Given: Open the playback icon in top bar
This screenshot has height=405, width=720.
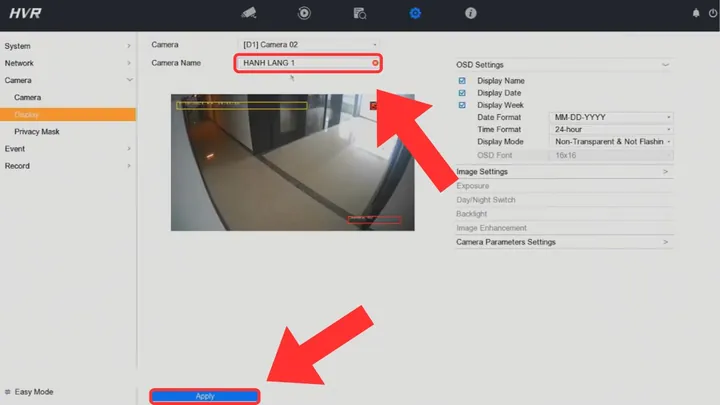Looking at the screenshot, I should coord(304,13).
